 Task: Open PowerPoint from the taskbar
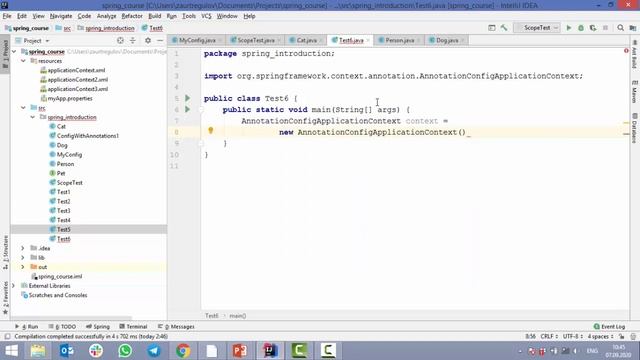[240, 351]
